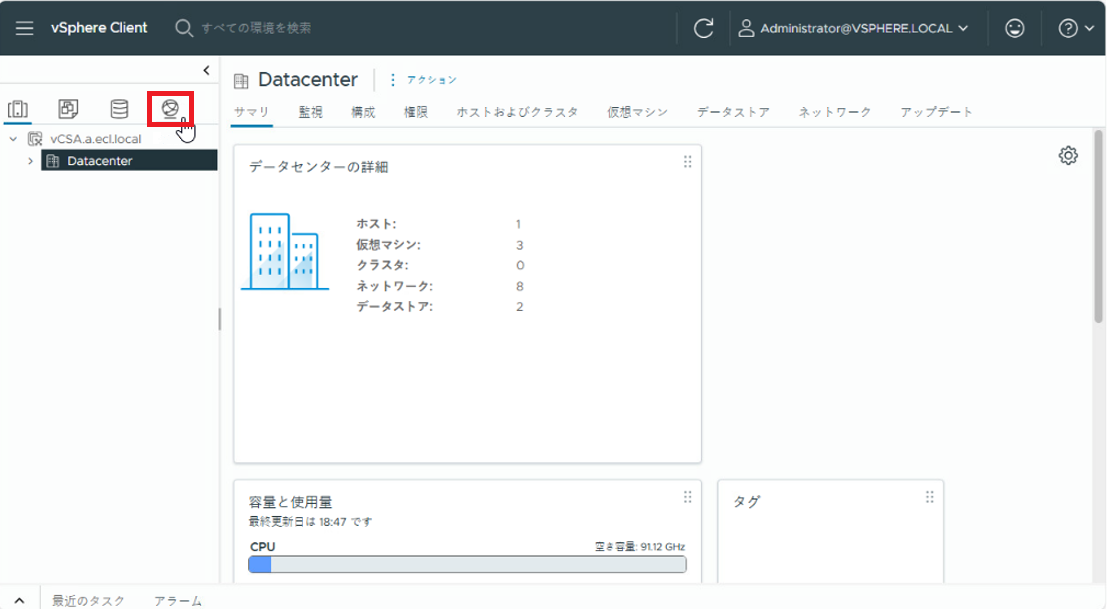The image size is (1107, 609).
Task: Open the help question mark dropdown
Action: tap(1076, 28)
